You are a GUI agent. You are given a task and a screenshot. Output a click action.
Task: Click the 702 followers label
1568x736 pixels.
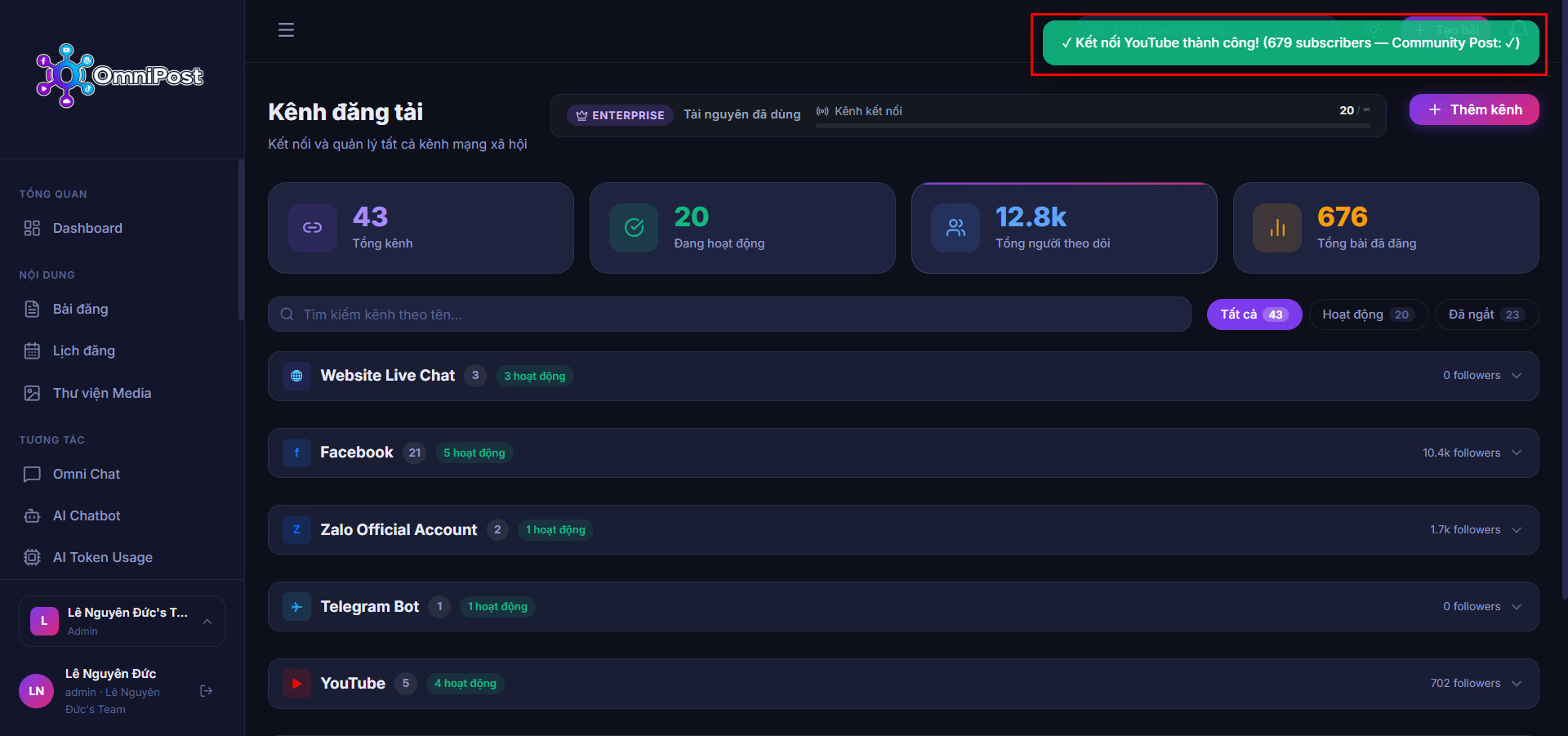click(1465, 684)
